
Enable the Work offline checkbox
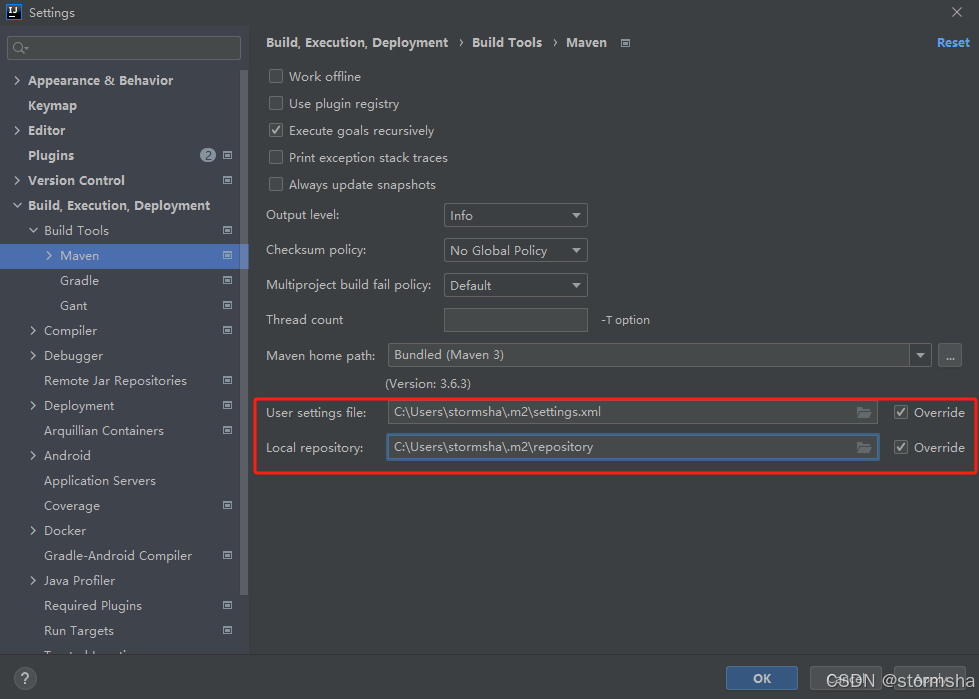pyautogui.click(x=276, y=76)
